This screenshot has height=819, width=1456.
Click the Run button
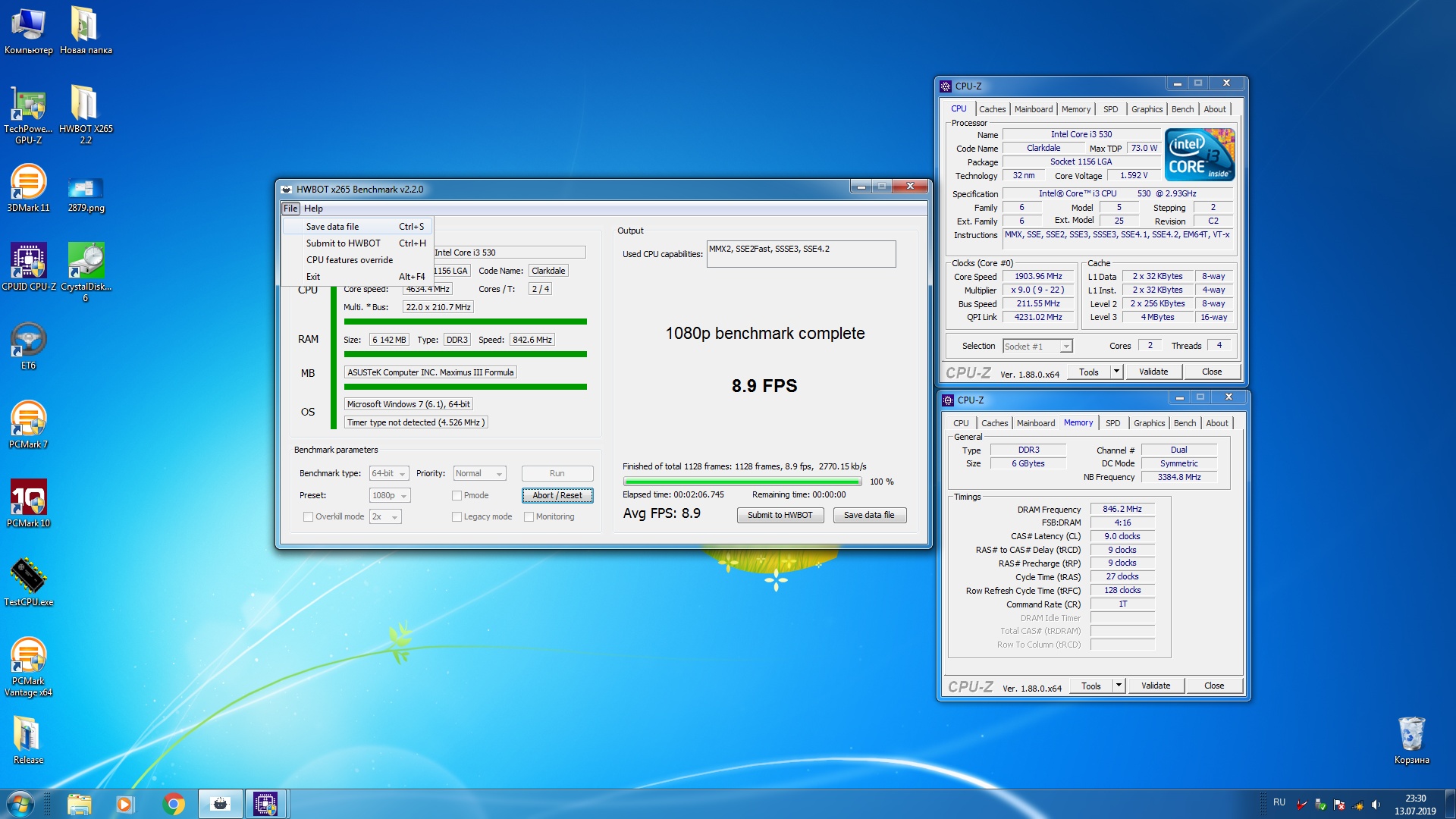click(557, 473)
